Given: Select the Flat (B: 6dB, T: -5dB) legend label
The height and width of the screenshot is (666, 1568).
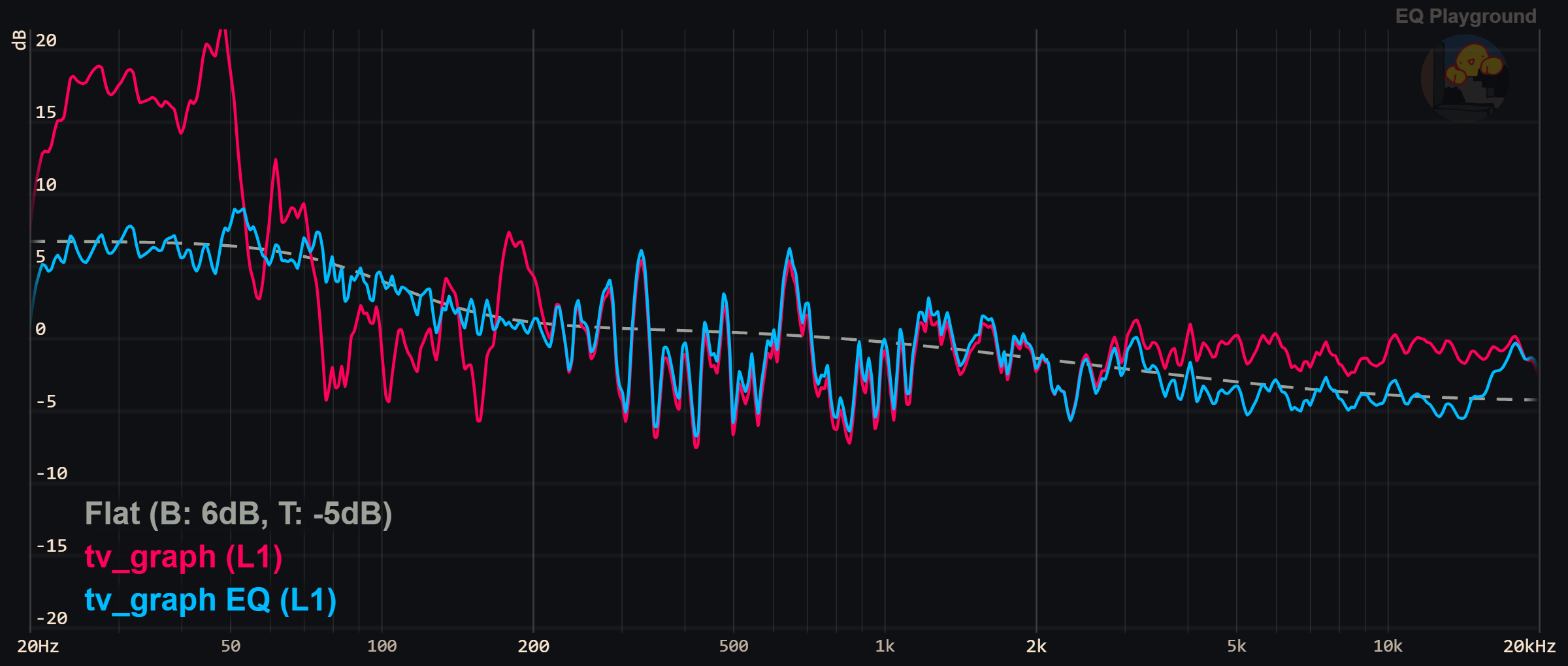Looking at the screenshot, I should (238, 514).
